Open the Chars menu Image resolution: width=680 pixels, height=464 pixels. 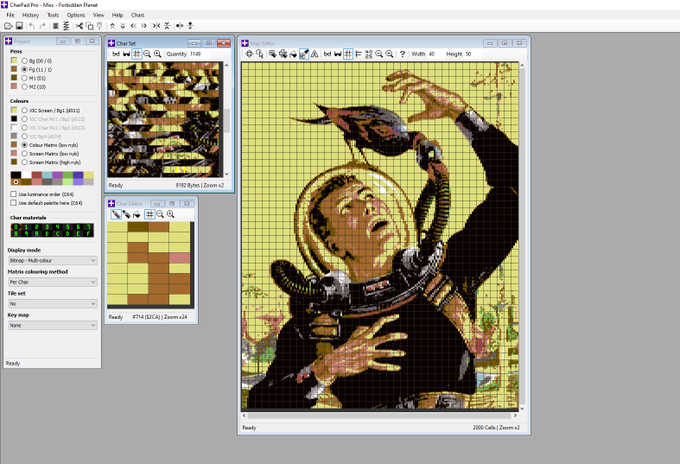137,15
